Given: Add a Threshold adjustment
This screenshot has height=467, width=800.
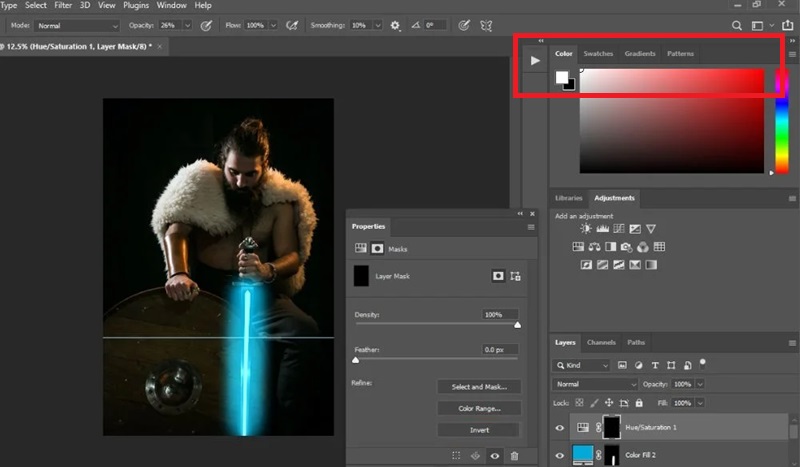Looking at the screenshot, I should pyautogui.click(x=619, y=265).
